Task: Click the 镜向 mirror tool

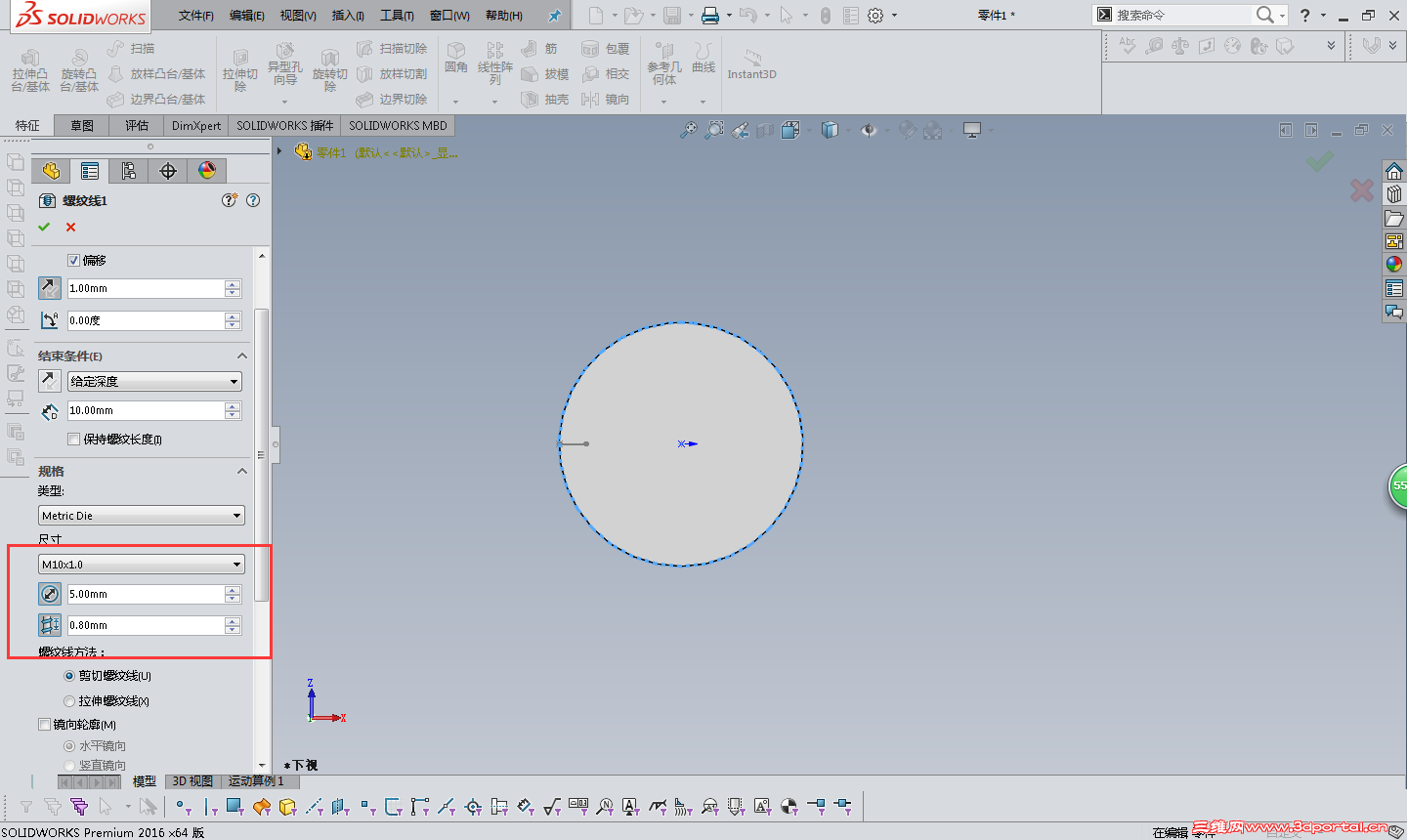Action: [x=605, y=99]
